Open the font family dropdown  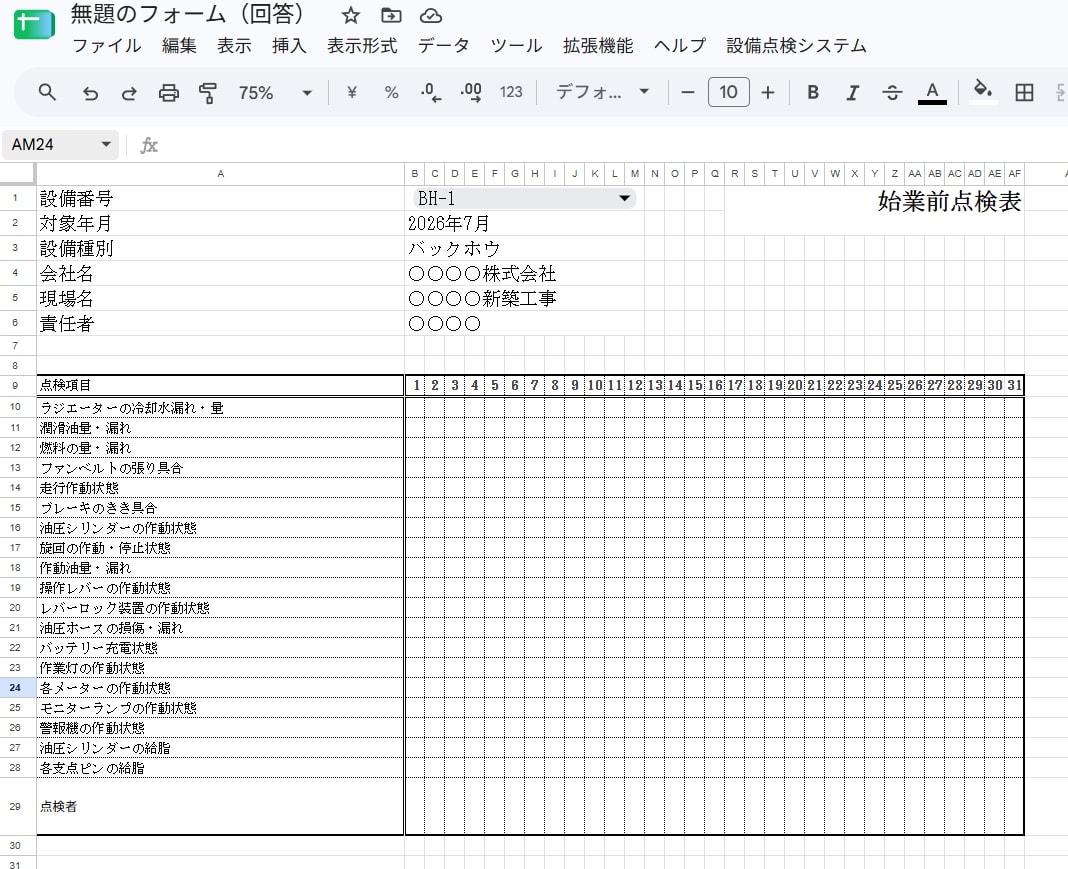pyautogui.click(x=602, y=92)
